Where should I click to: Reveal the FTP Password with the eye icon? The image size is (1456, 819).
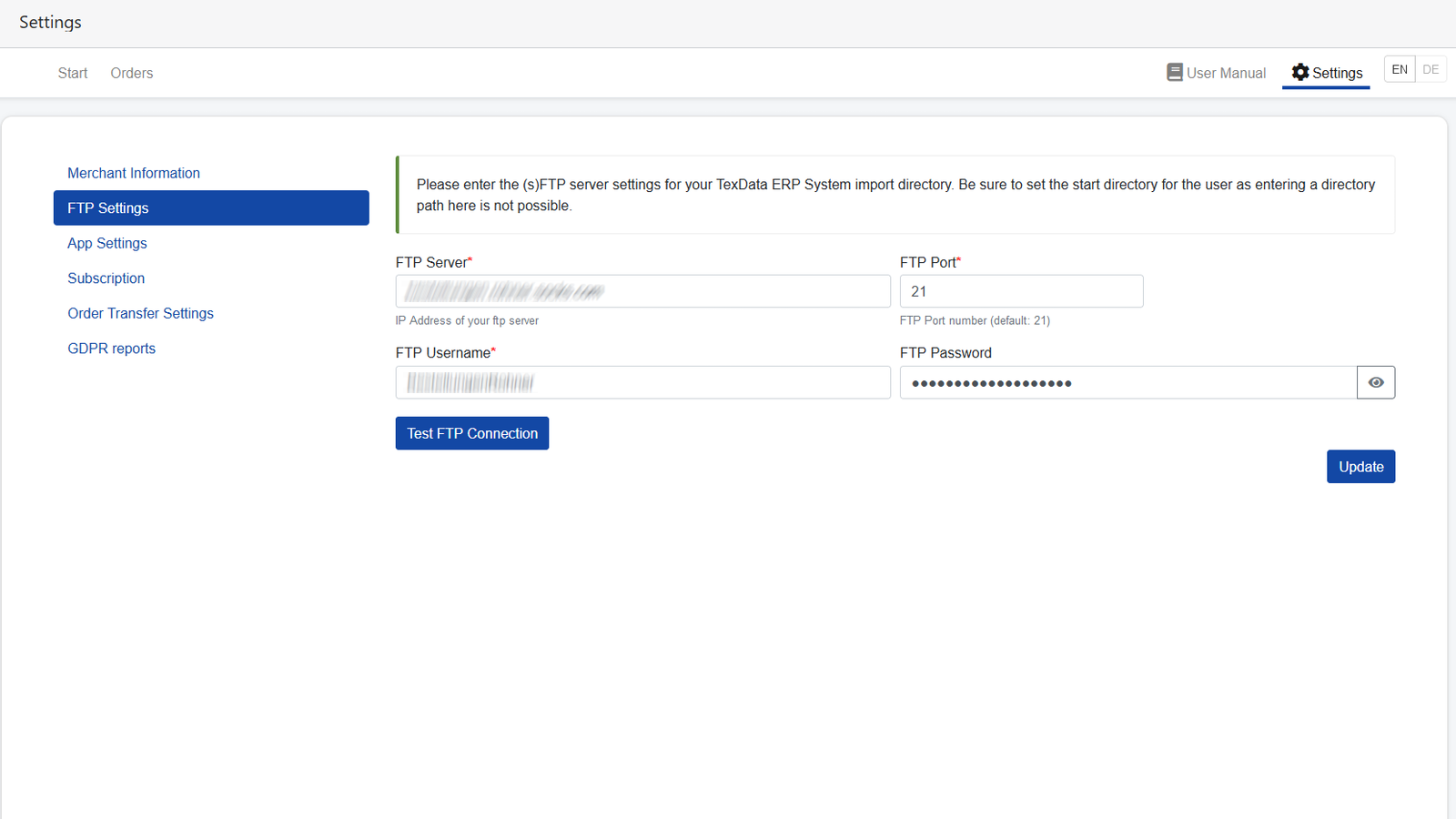click(1375, 382)
